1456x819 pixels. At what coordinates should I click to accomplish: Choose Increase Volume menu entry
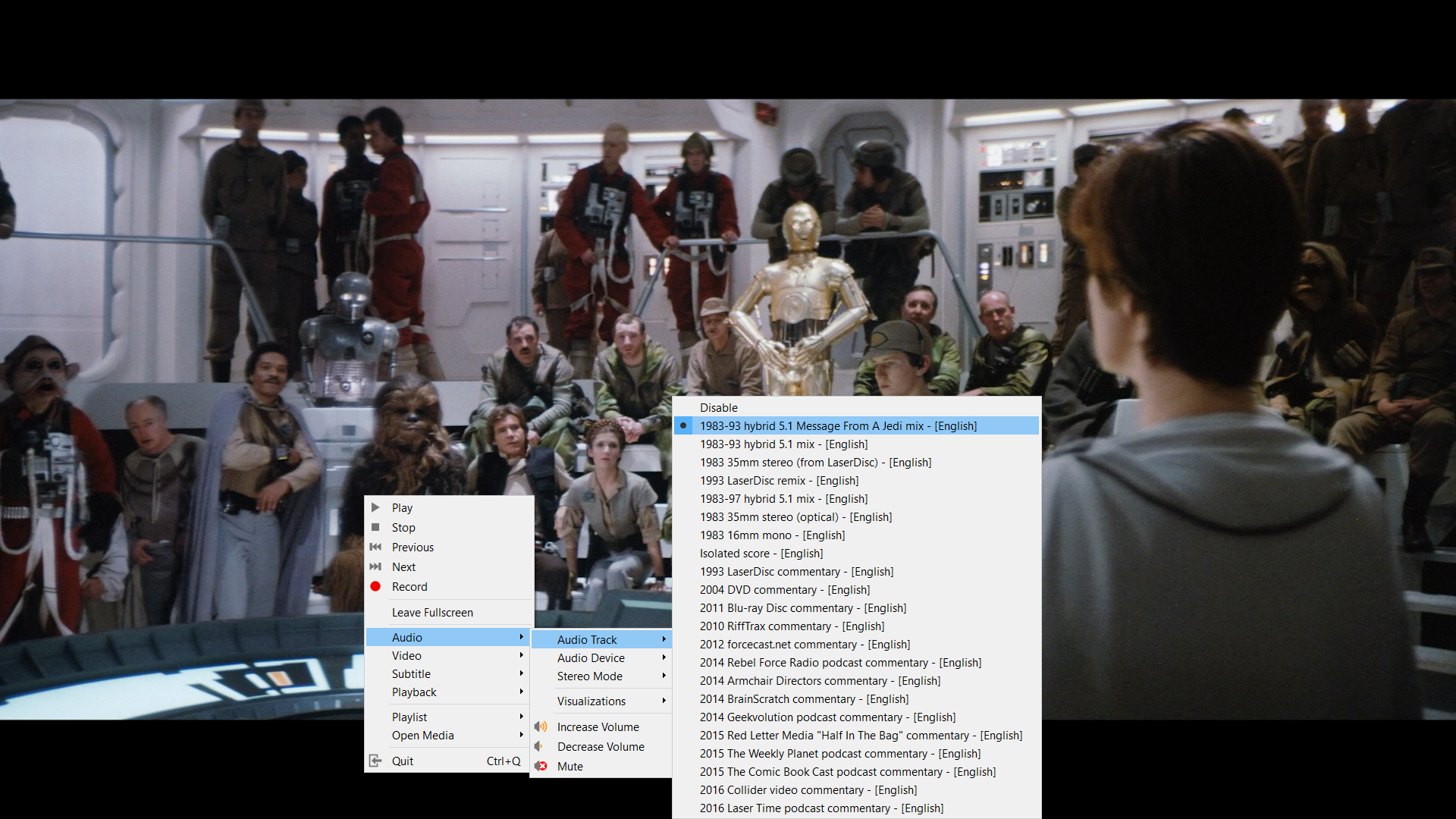coord(601,726)
